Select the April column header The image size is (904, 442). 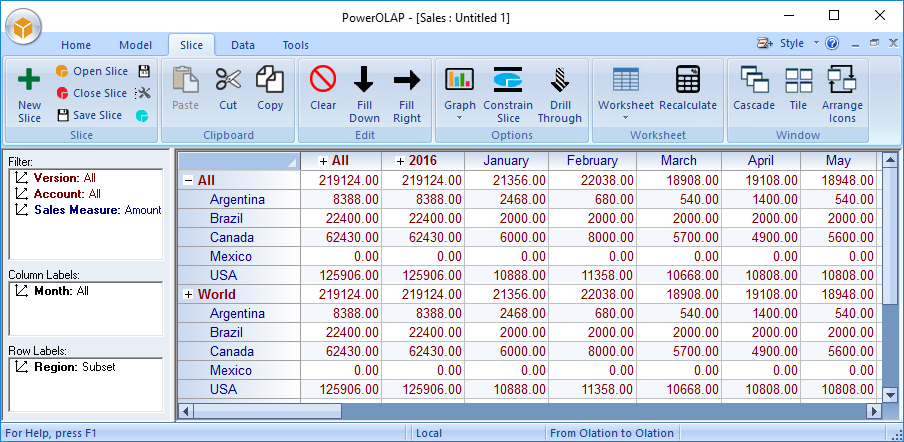click(x=760, y=161)
